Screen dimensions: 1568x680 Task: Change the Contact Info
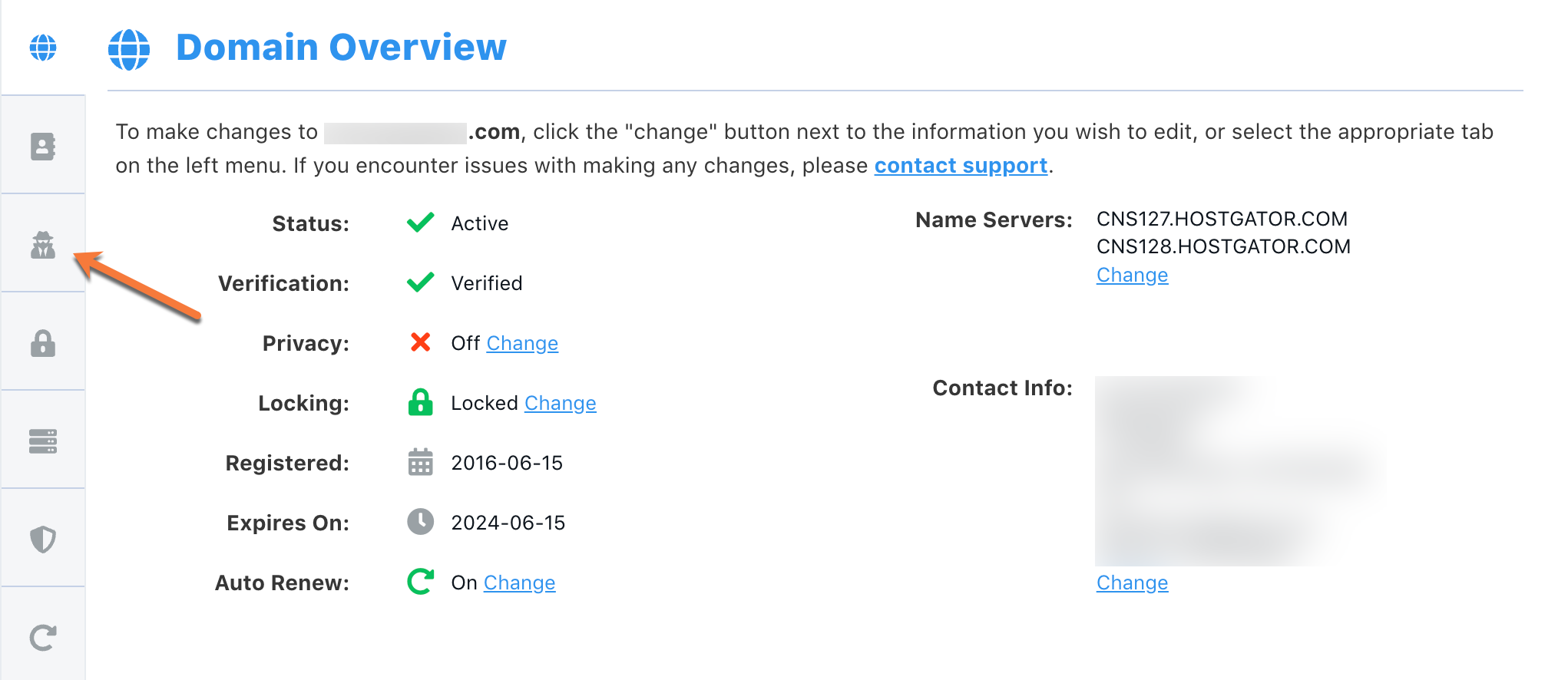1132,583
